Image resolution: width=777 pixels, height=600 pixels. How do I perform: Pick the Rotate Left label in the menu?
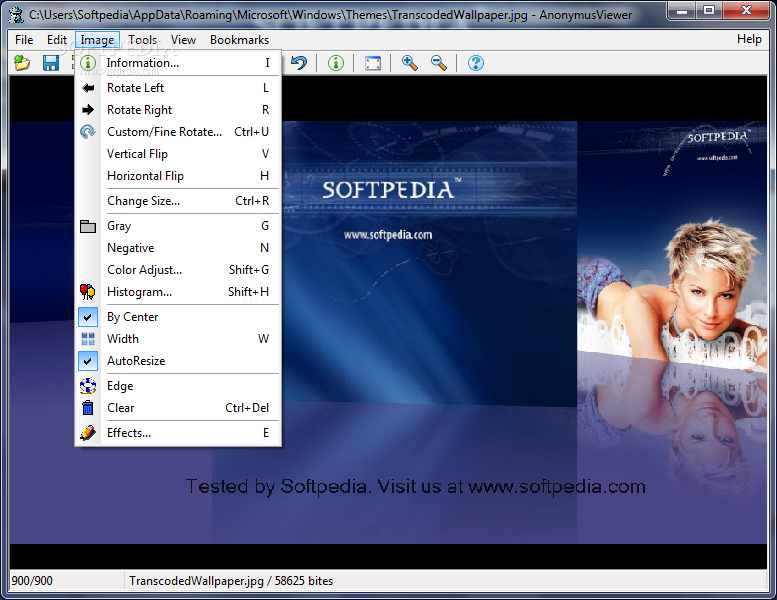[x=135, y=88]
